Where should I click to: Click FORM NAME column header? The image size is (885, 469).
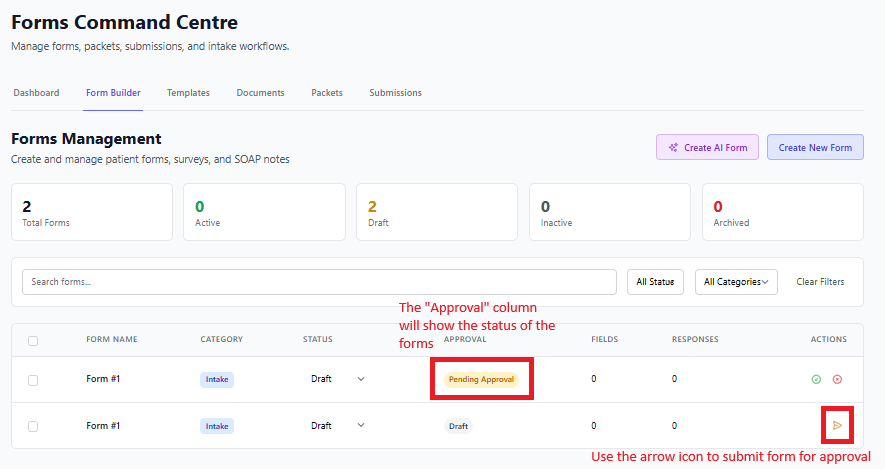(x=112, y=339)
